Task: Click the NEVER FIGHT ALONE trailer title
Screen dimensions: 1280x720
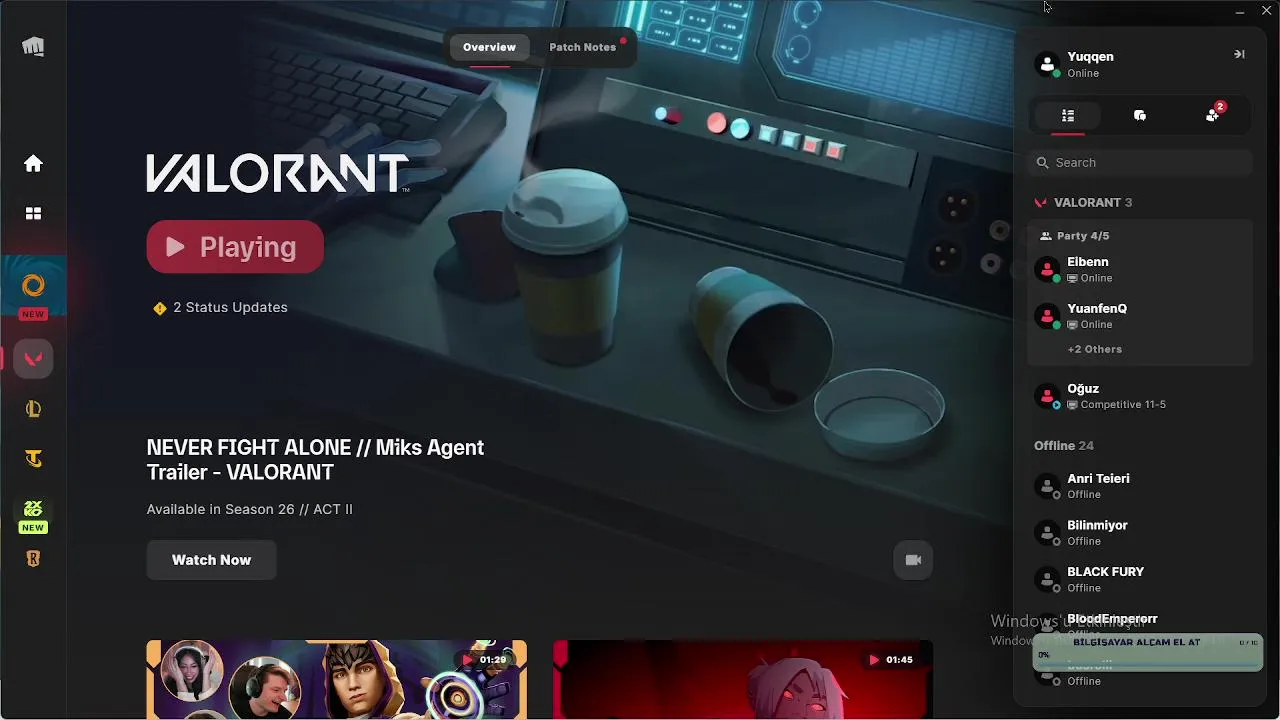Action: pos(315,460)
